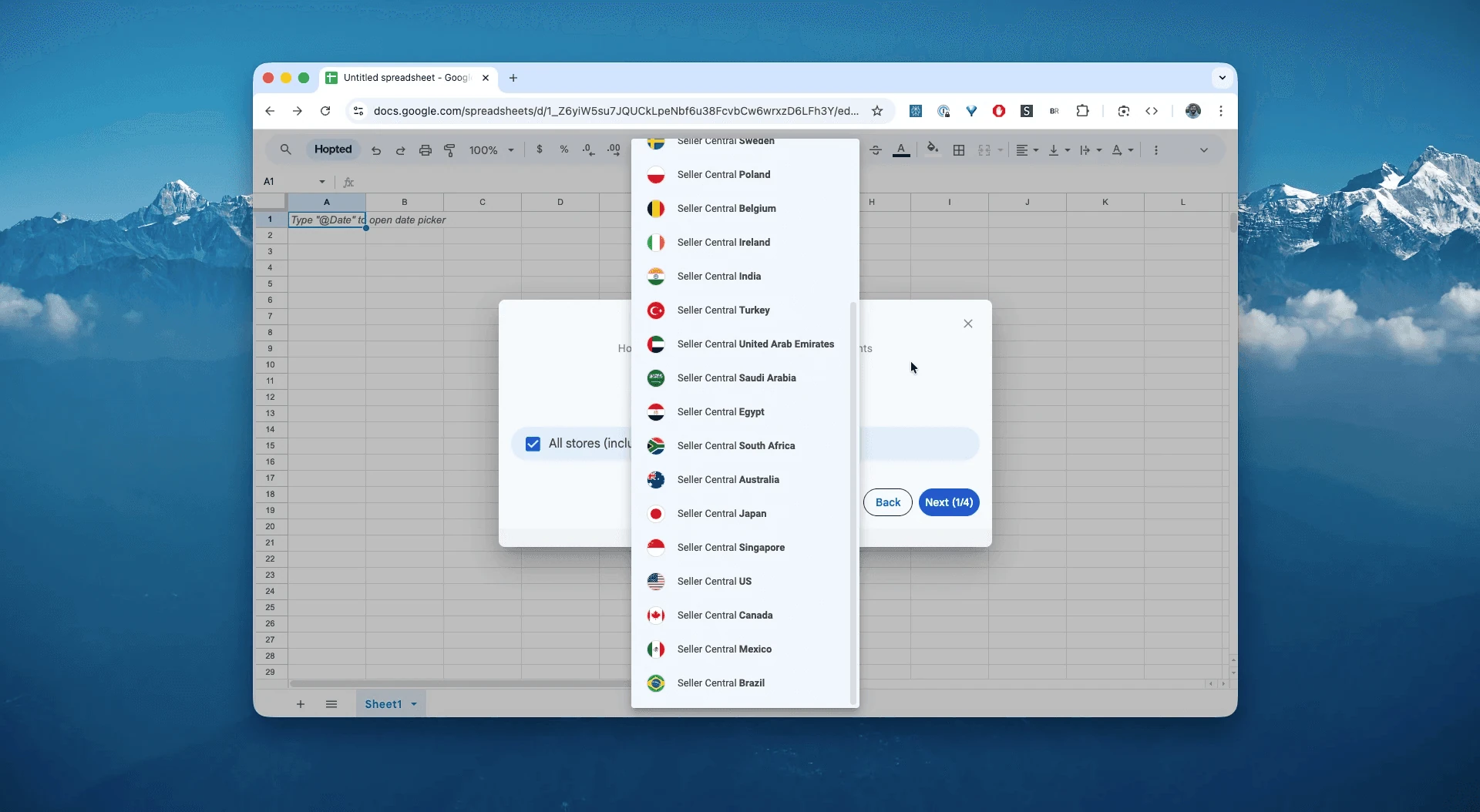Increase decimal places
The image size is (1480, 812).
coord(614,149)
